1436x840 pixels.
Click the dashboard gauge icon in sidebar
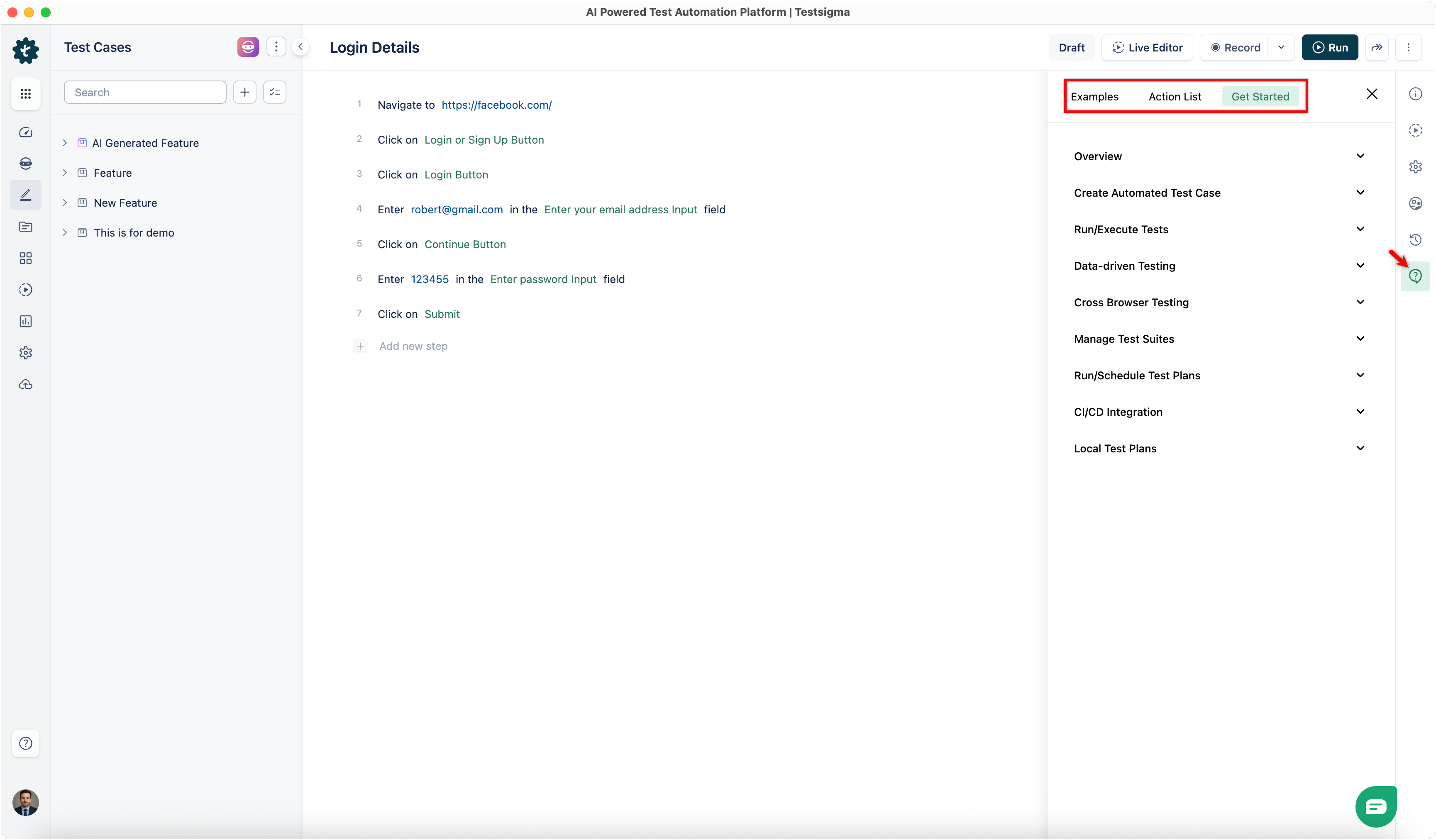point(26,132)
